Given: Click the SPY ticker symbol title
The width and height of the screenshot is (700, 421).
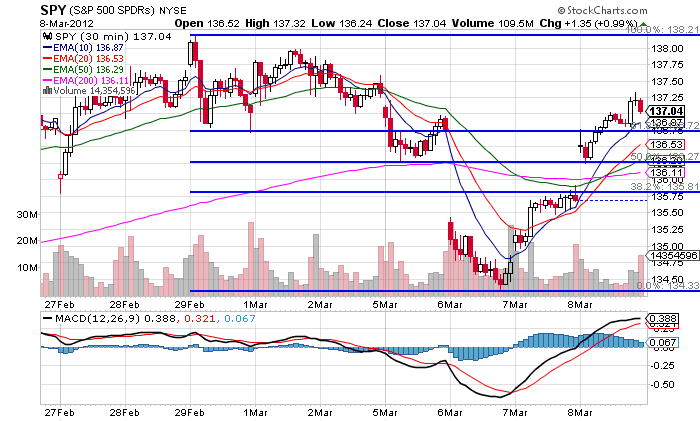Looking at the screenshot, I should click(x=53, y=10).
